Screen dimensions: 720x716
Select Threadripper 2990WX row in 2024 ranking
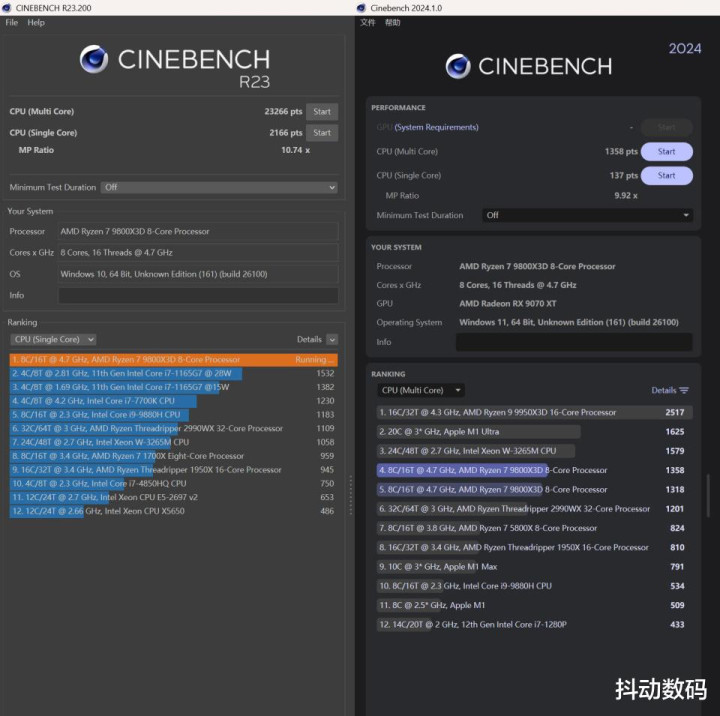click(x=534, y=509)
